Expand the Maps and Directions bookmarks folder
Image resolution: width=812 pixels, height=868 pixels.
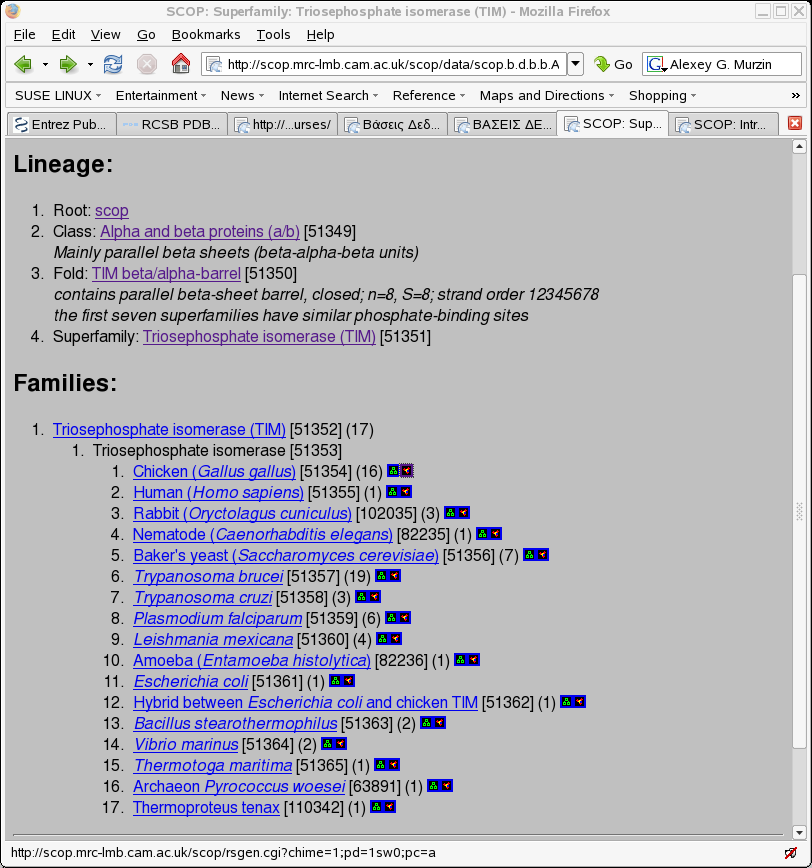point(547,96)
